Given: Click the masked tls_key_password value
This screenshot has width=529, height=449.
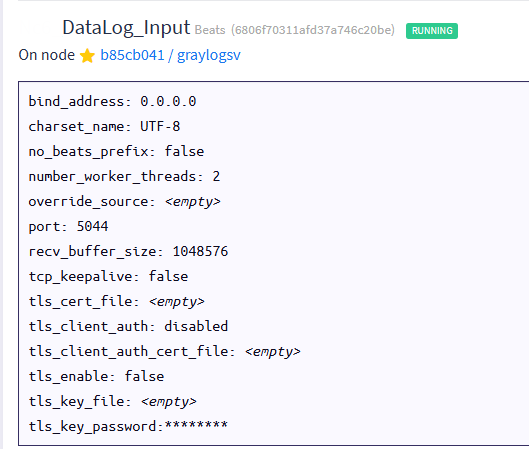Looking at the screenshot, I should click(196, 425).
